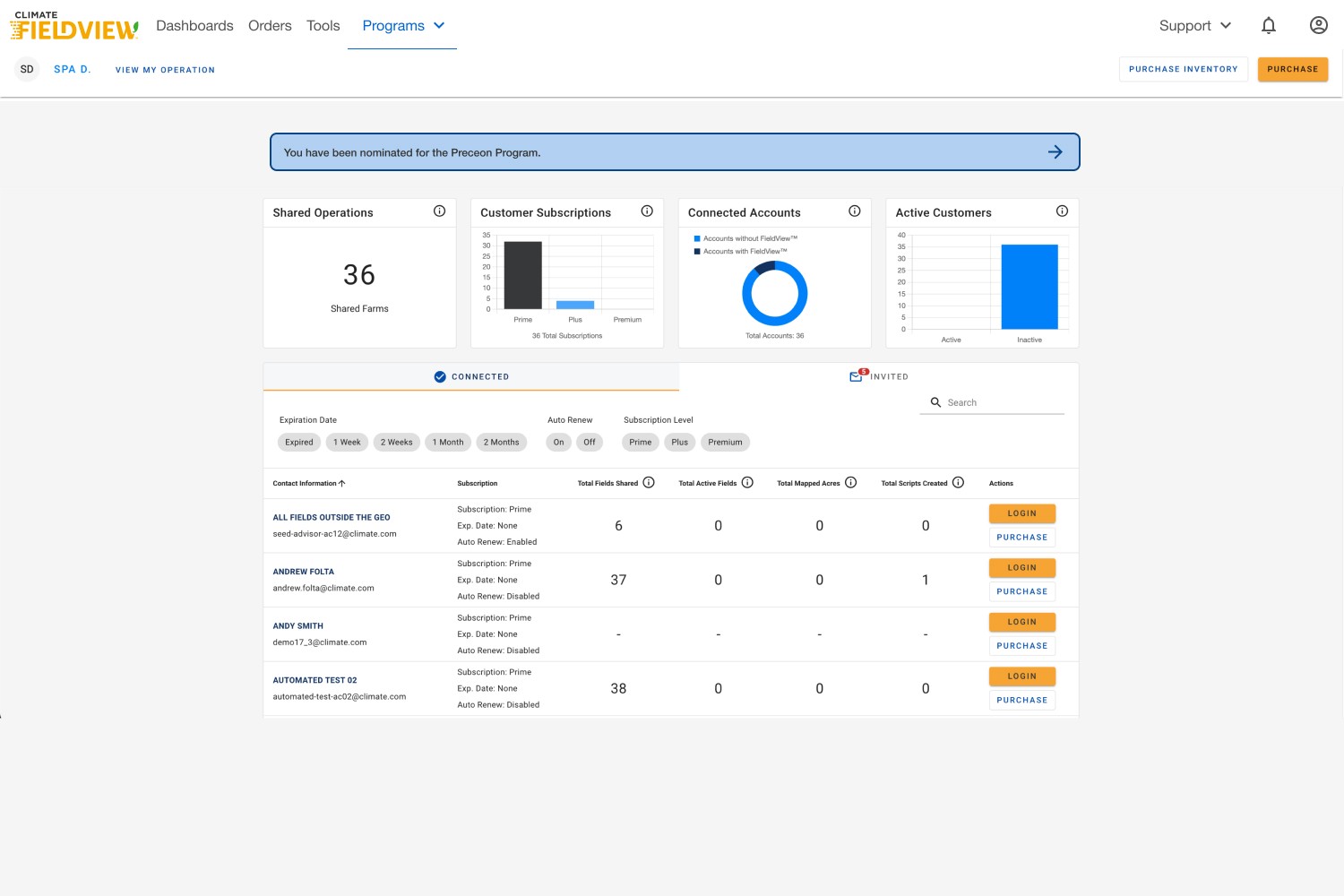
Task: Toggle Auto Renew On filter chip
Action: pos(559,442)
